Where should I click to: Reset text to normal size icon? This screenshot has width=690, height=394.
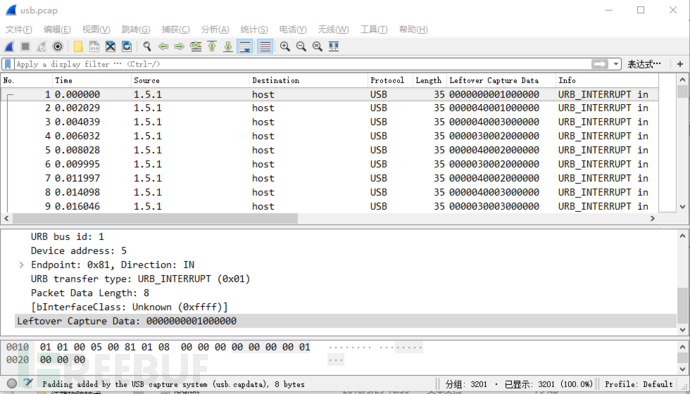[x=317, y=46]
